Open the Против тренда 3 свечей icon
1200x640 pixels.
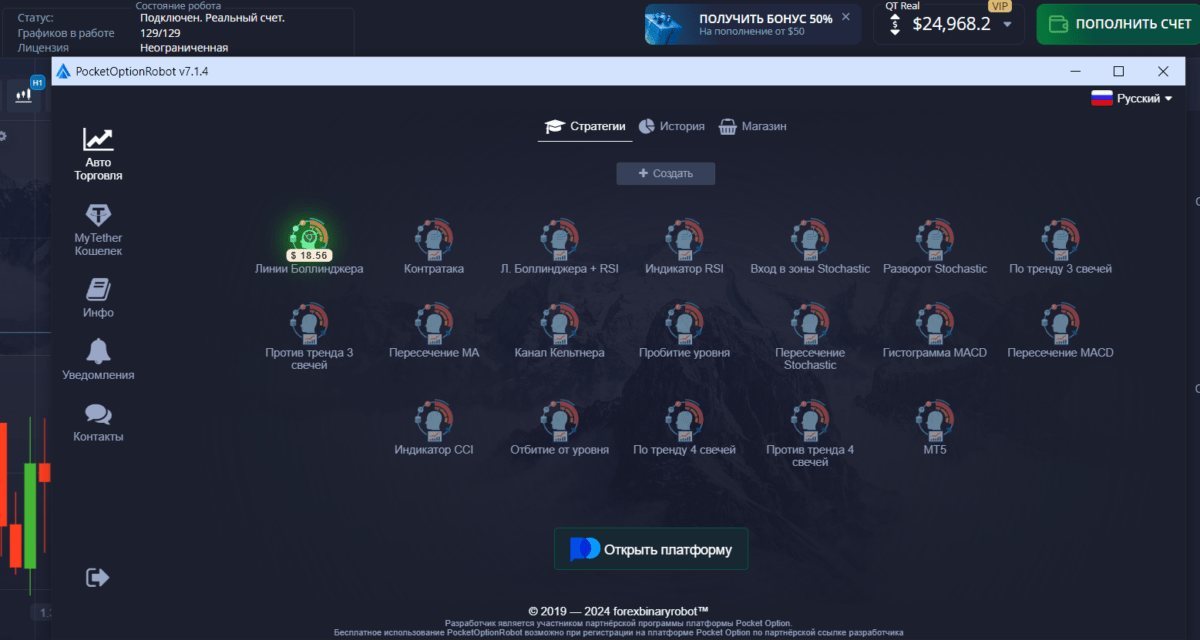(309, 324)
